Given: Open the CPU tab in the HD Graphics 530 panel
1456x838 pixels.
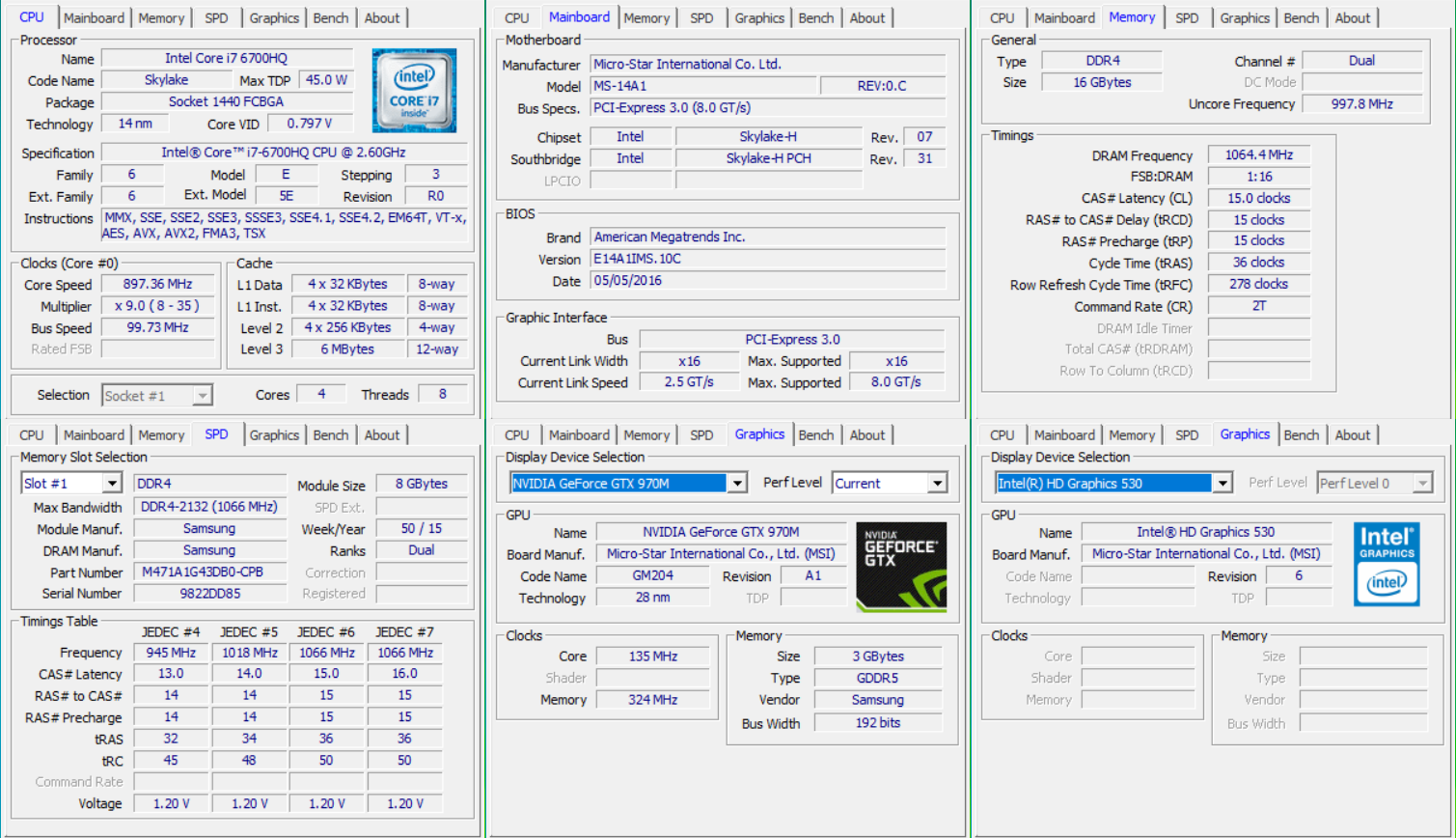Looking at the screenshot, I should pyautogui.click(x=1003, y=435).
